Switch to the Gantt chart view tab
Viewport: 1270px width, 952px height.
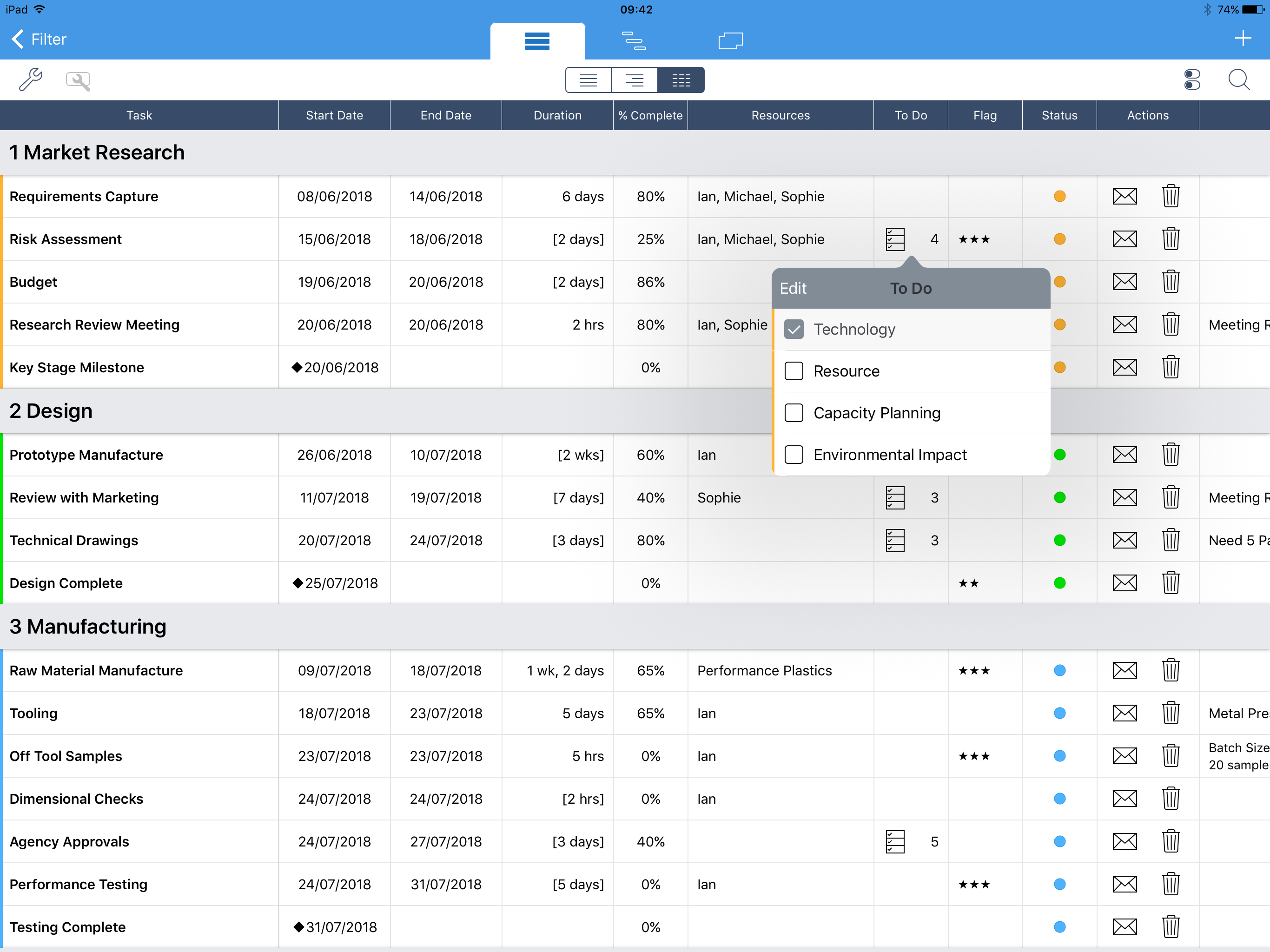633,41
